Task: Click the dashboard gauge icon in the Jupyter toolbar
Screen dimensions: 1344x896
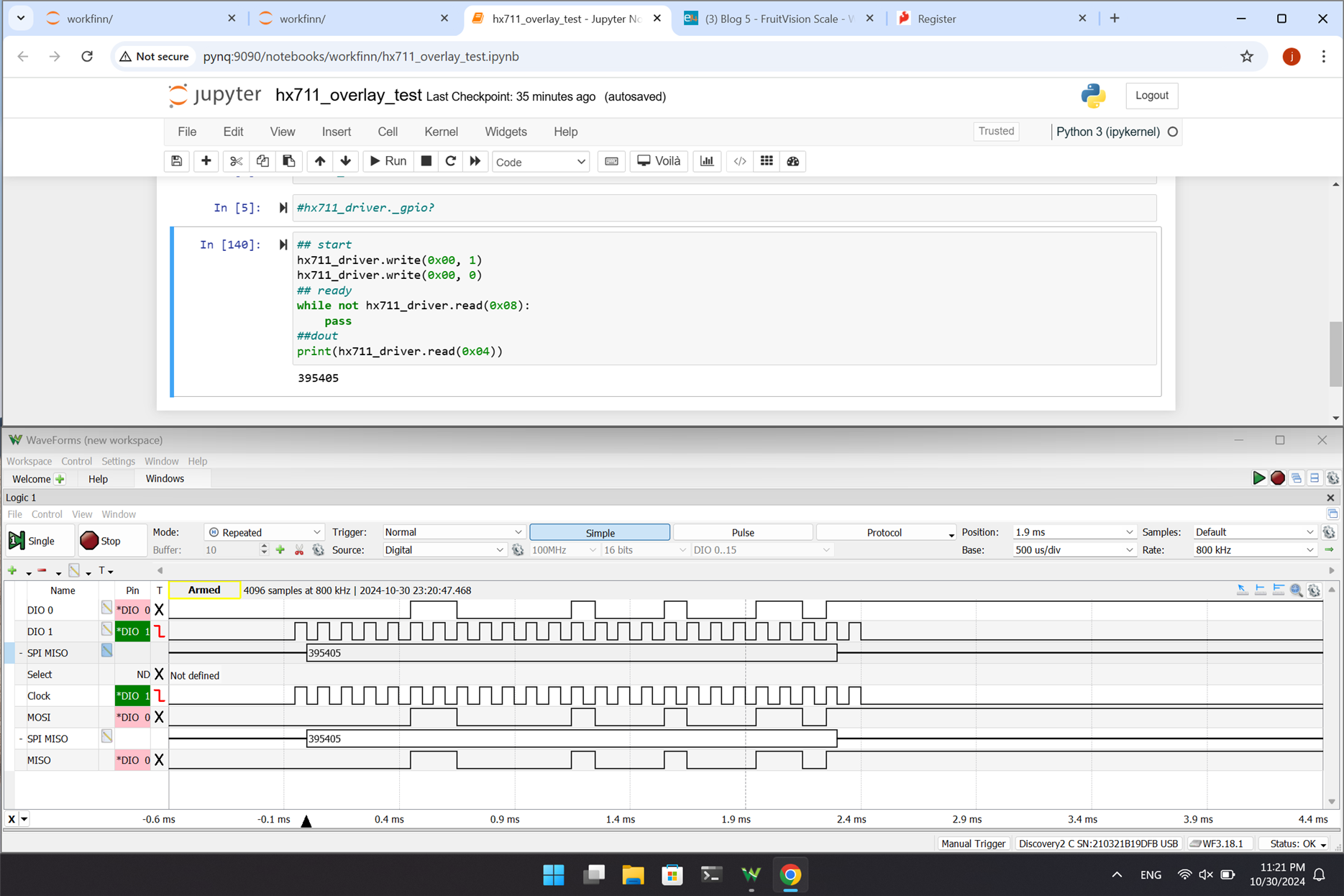Action: [x=793, y=161]
